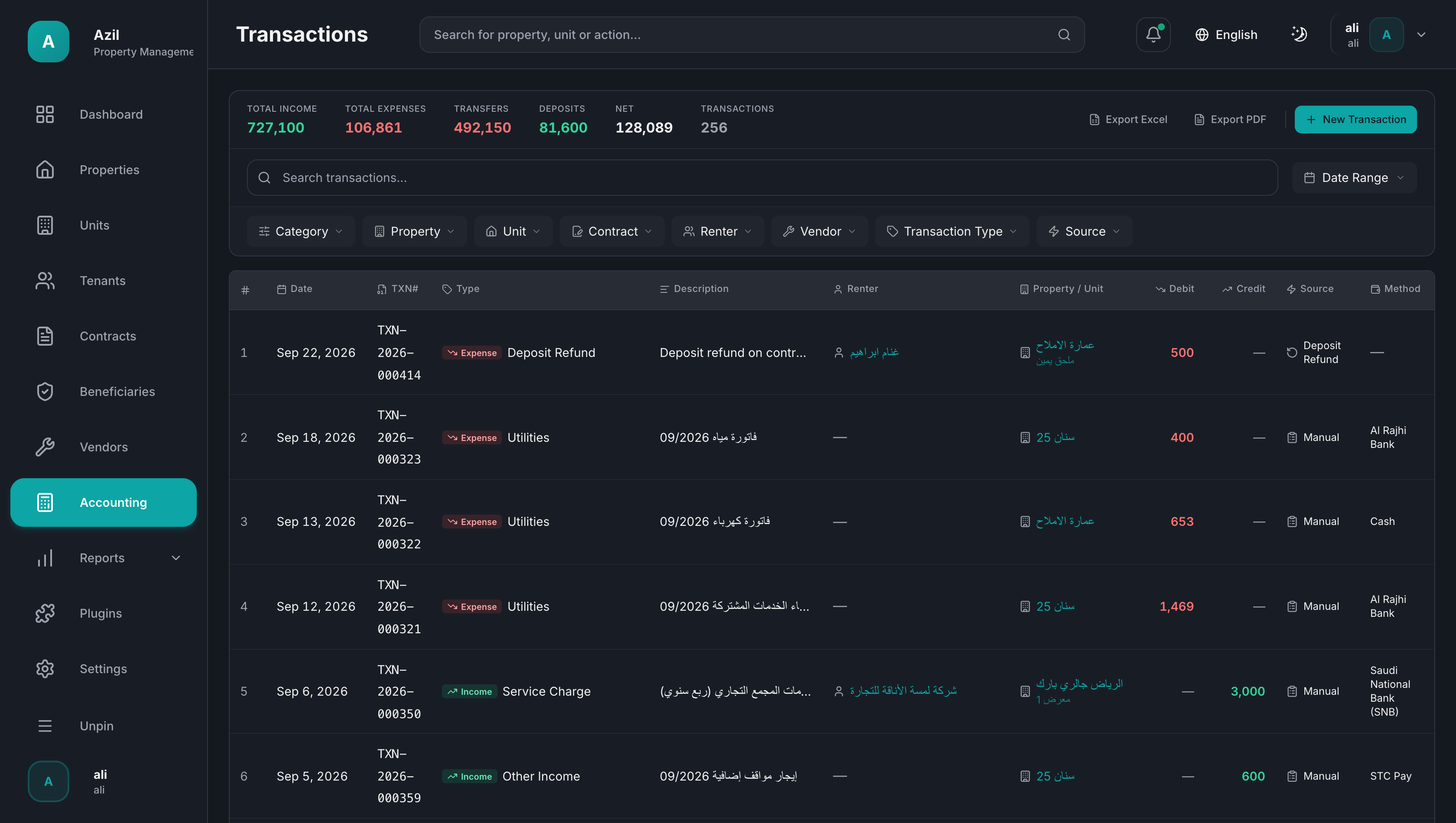Toggle dark mode moon icon

[1299, 35]
